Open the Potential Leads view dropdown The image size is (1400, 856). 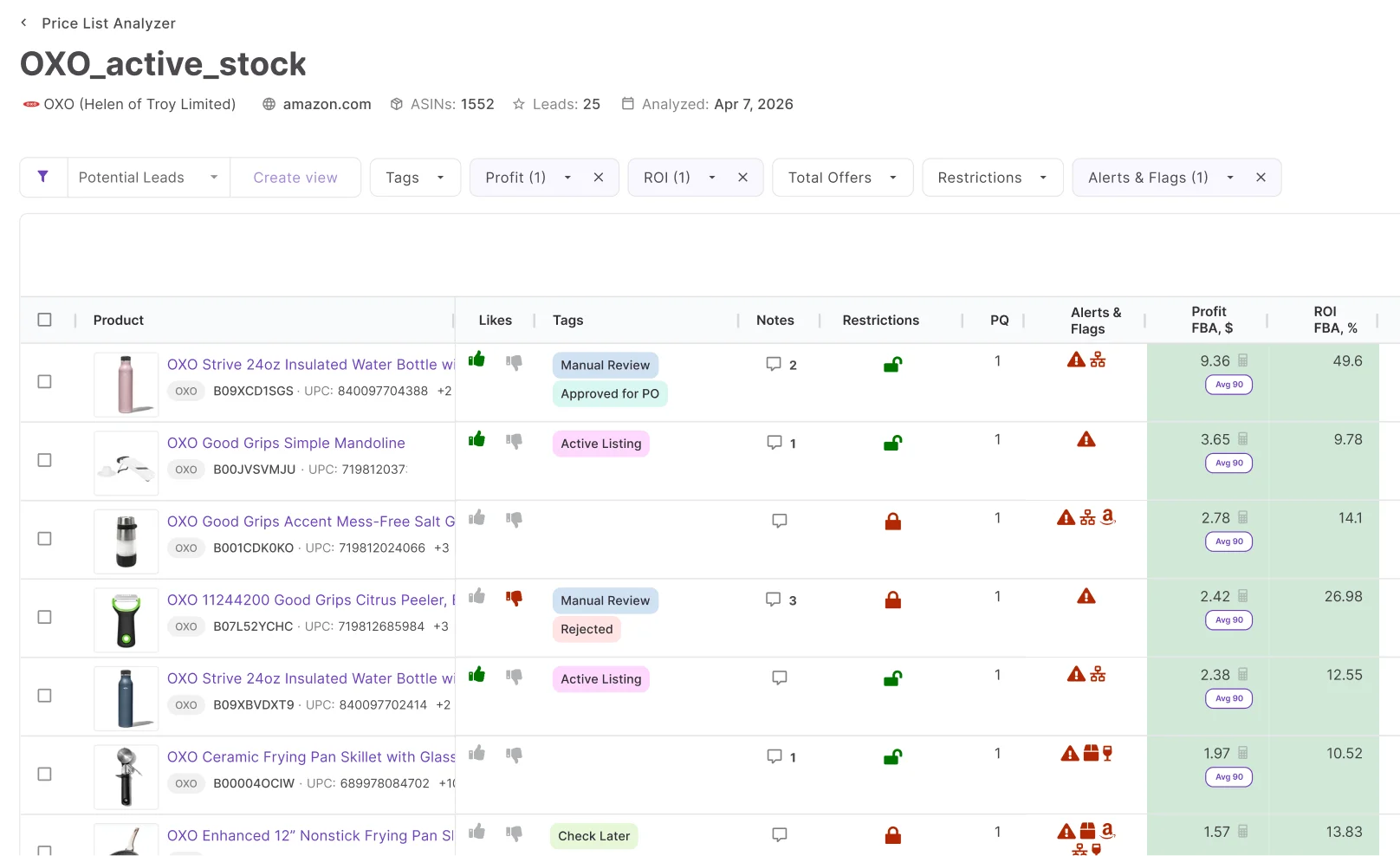pyautogui.click(x=148, y=177)
